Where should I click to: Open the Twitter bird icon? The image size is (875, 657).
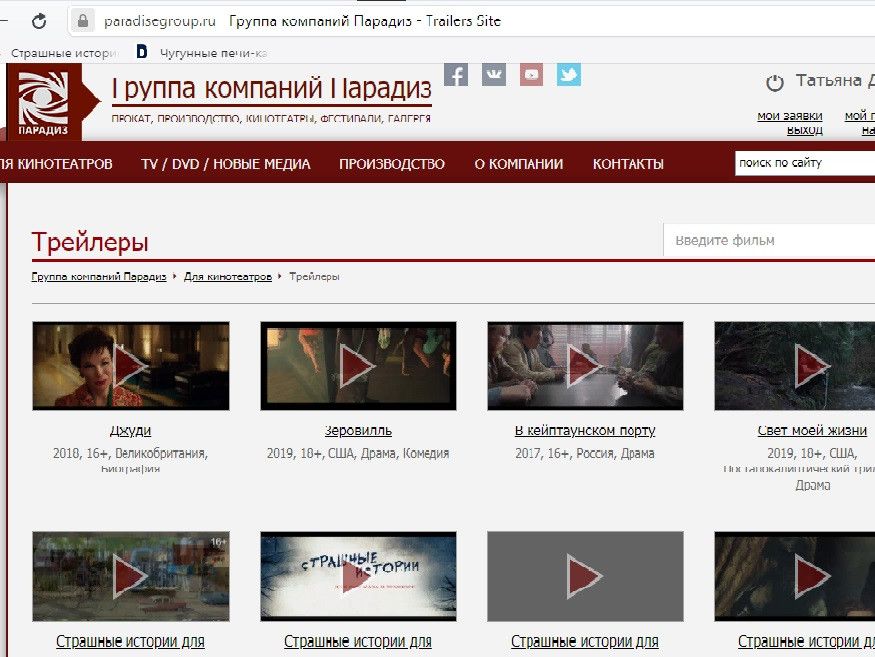pyautogui.click(x=569, y=74)
